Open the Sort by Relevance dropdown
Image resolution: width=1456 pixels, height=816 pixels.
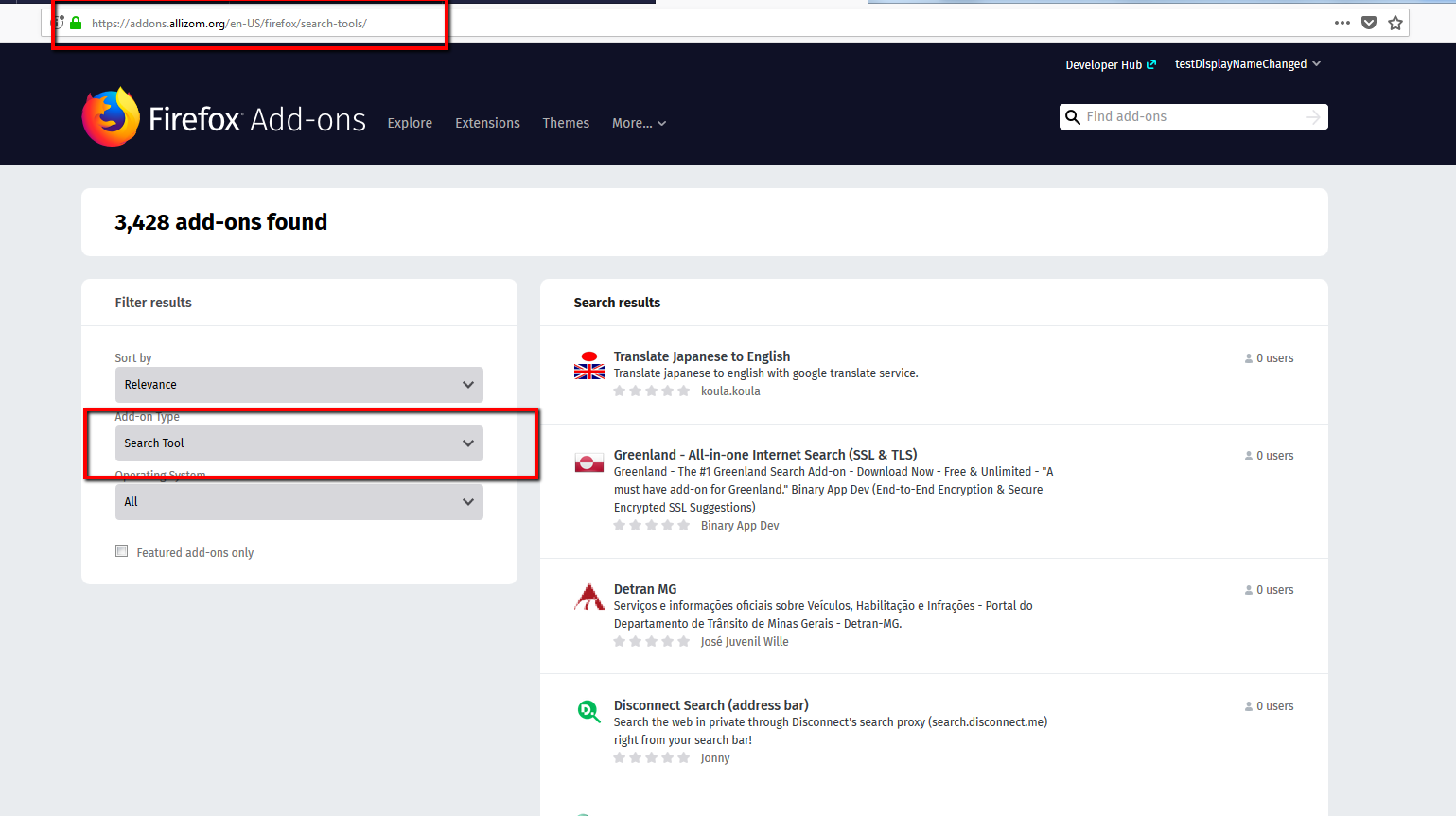point(299,385)
